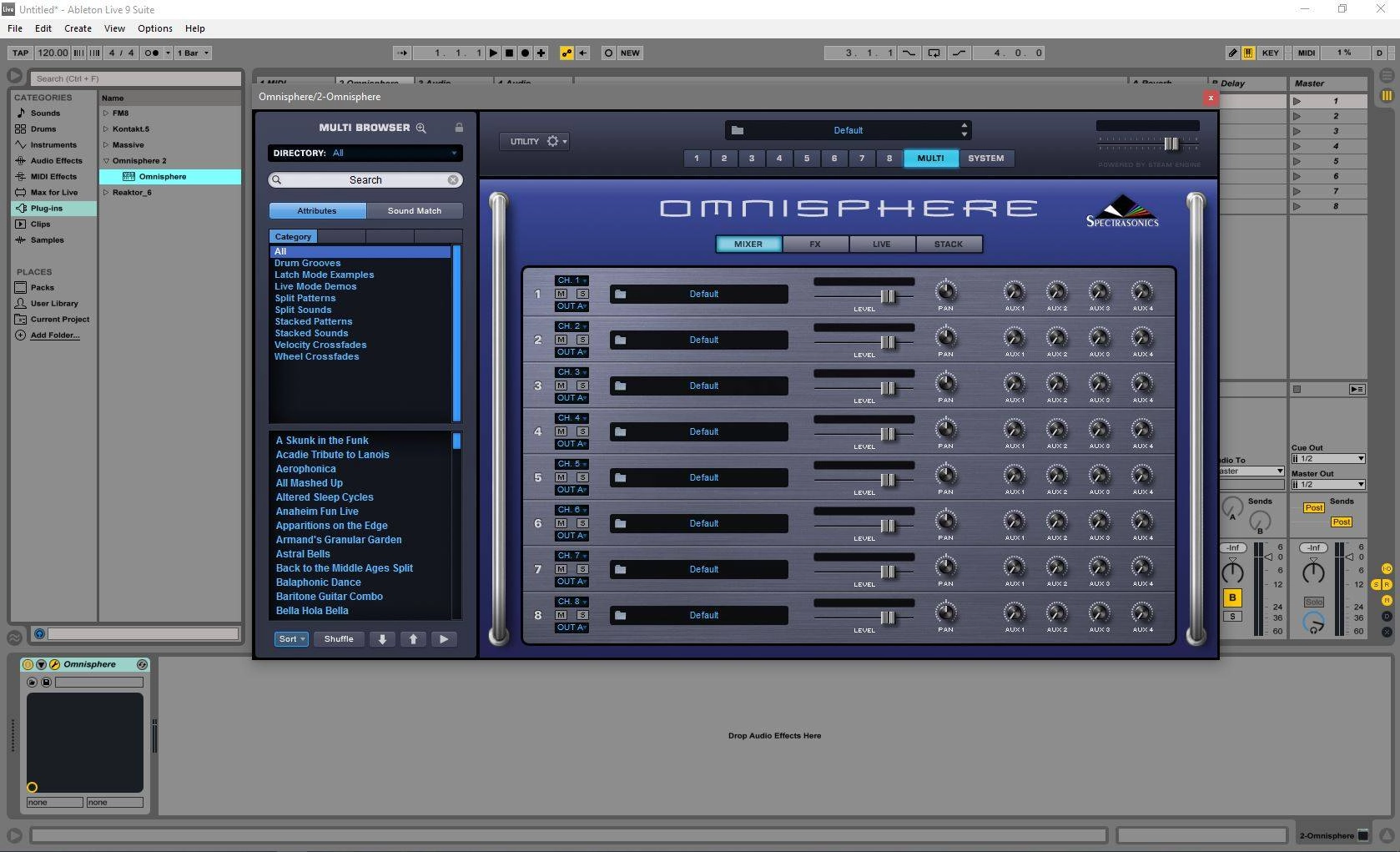Expand the Kontakt 5 plug-in folder

click(x=106, y=129)
